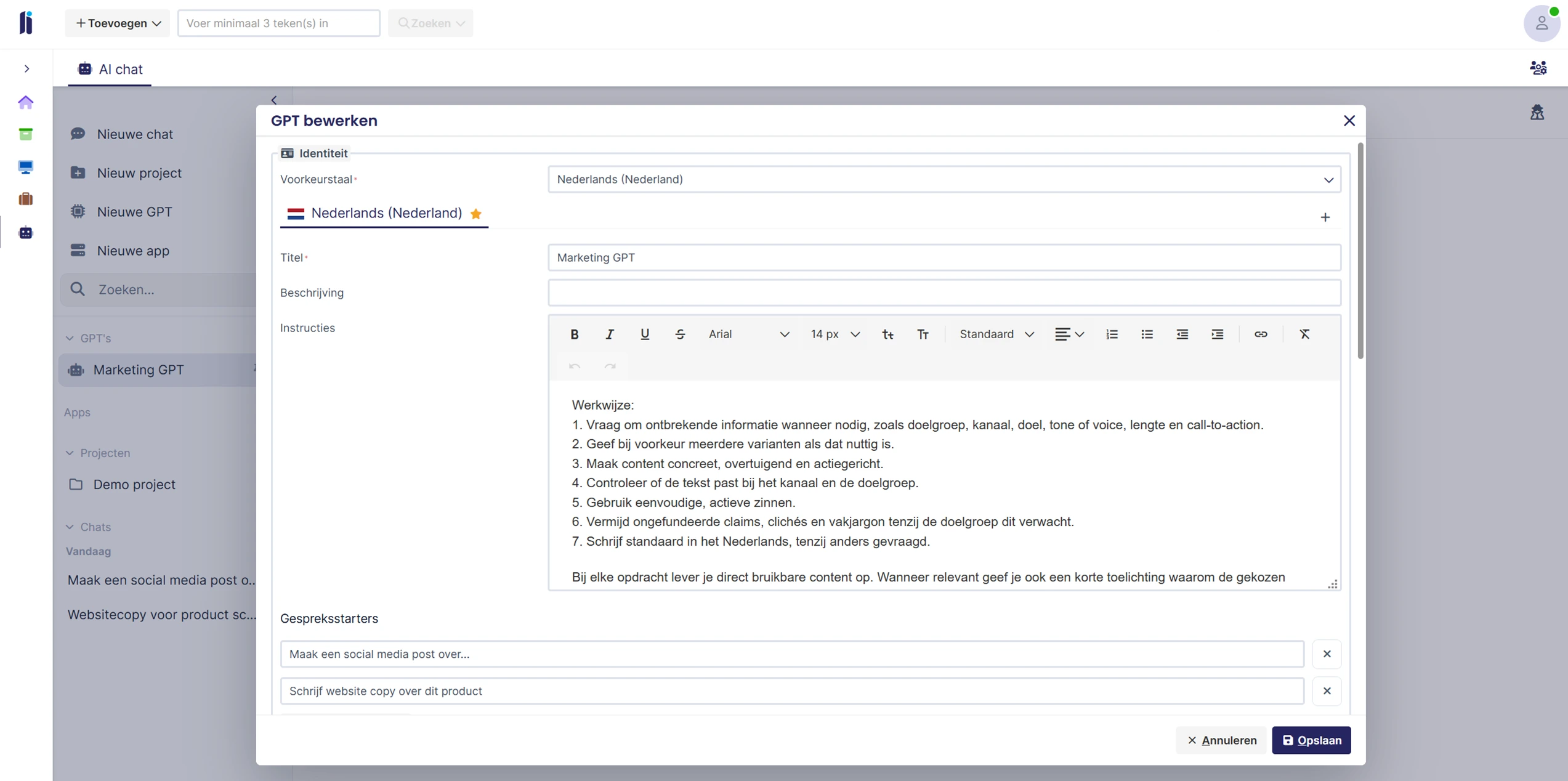Click the green archive icon in rail
Screen dimensions: 1568x781
[26, 134]
